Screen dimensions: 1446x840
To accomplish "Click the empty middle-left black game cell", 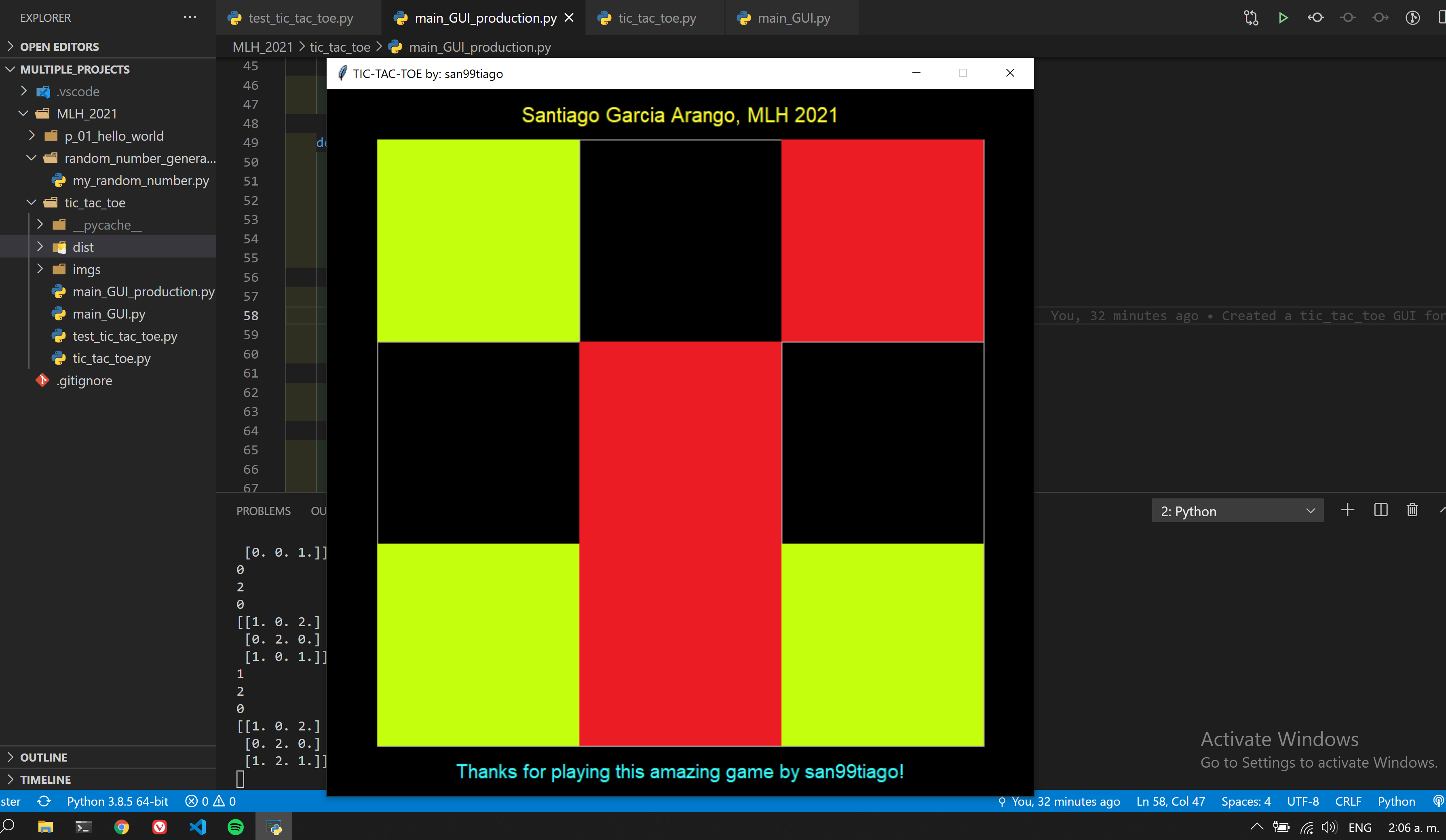I will point(478,442).
